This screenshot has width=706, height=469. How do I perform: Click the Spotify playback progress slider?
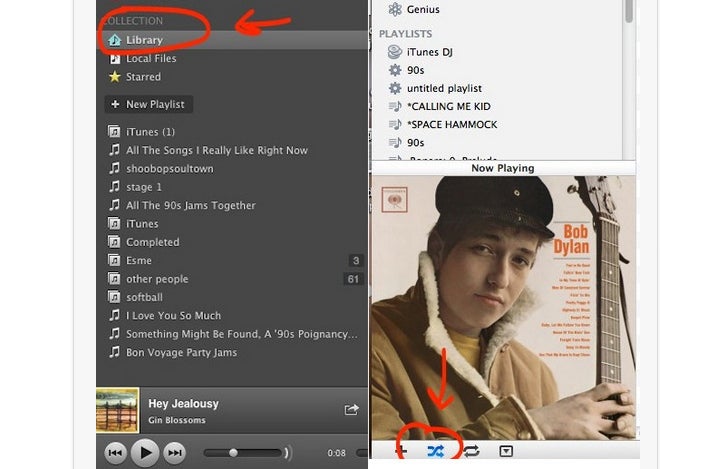pos(245,453)
